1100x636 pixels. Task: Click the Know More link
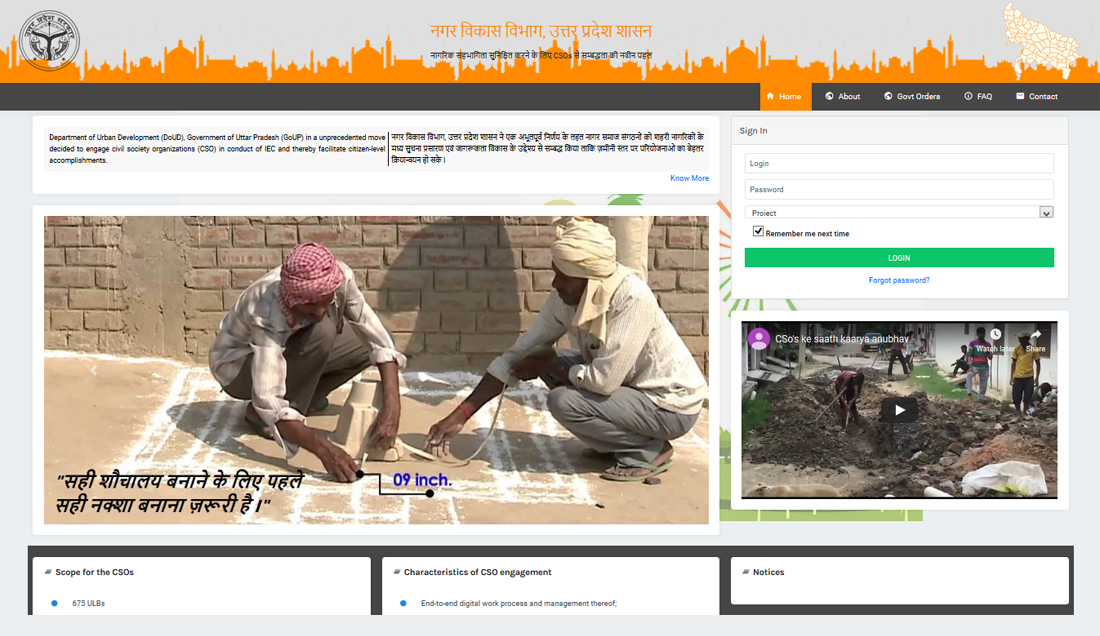689,179
